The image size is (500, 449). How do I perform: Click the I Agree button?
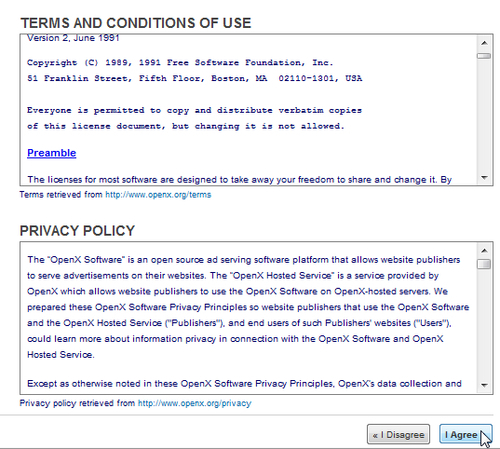coord(465,434)
